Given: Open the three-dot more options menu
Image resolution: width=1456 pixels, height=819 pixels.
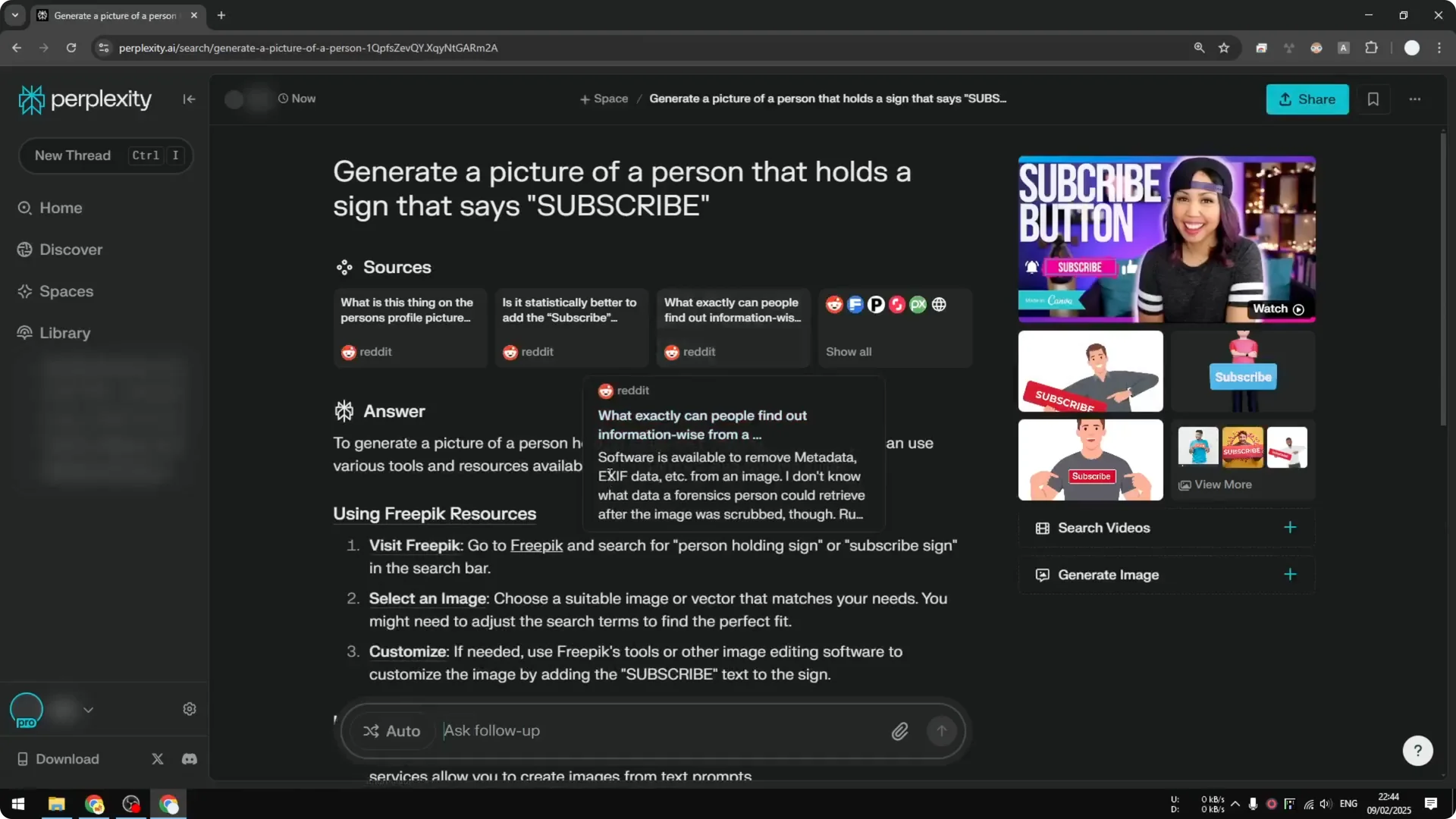Looking at the screenshot, I should [x=1415, y=99].
